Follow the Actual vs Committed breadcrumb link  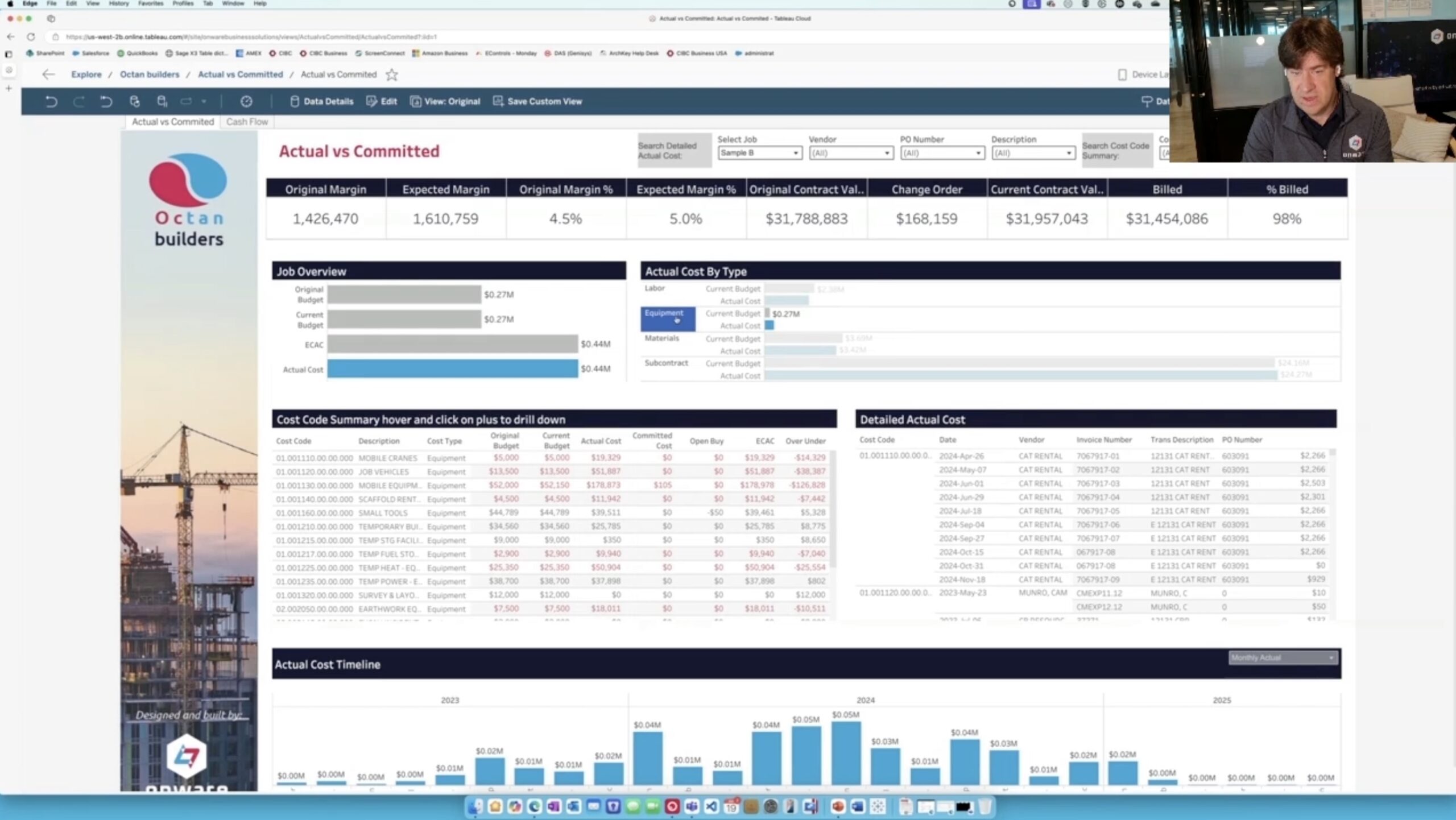(240, 74)
